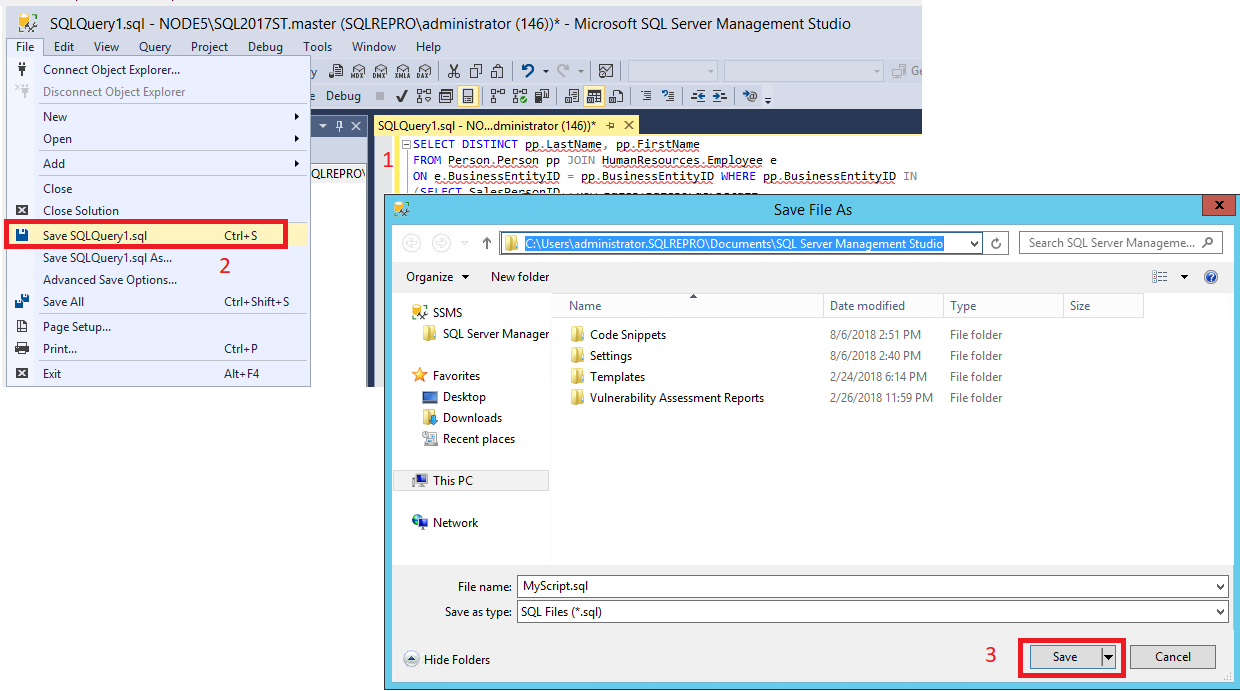The width and height of the screenshot is (1240, 691).
Task: Open a new MDX query window
Action: point(358,70)
